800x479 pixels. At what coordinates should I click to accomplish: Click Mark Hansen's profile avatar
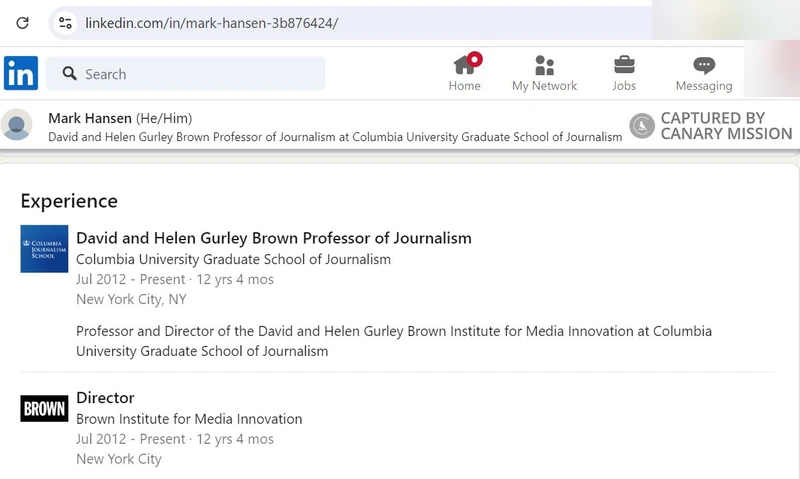(17, 124)
